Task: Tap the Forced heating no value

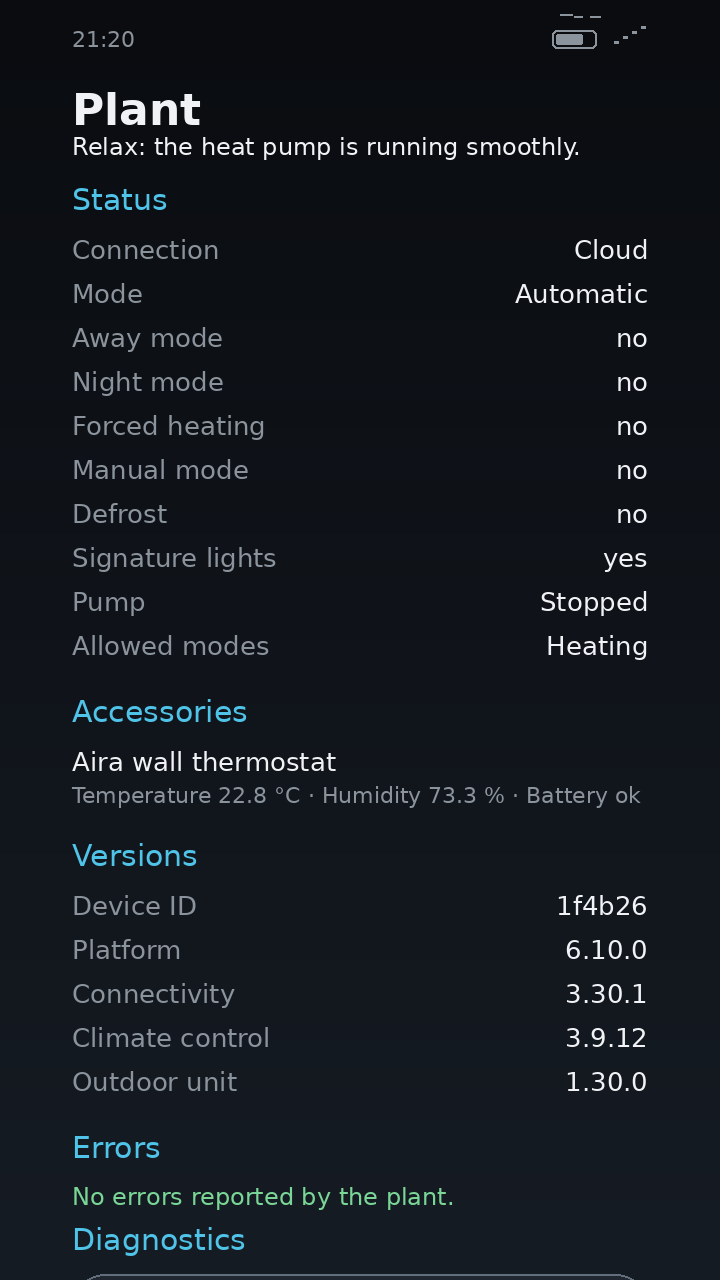Action: coord(632,427)
